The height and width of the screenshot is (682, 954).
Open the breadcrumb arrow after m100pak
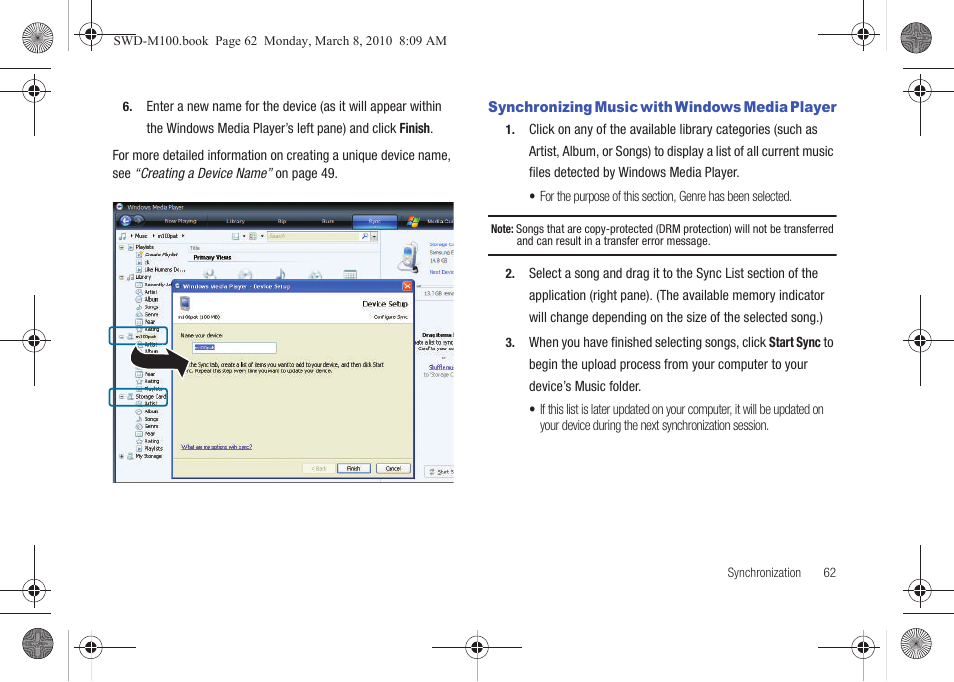click(183, 236)
